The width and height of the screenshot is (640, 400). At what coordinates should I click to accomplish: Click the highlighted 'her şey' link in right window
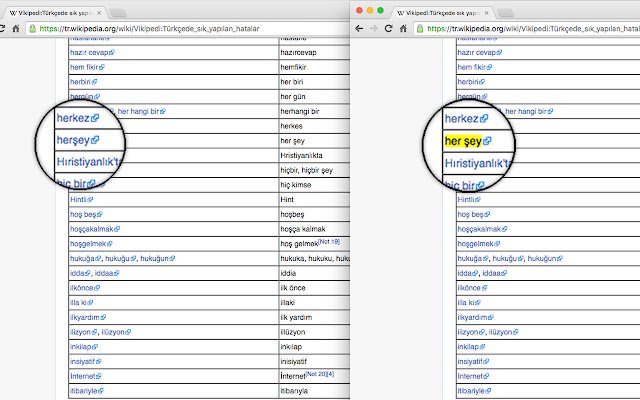click(463, 141)
